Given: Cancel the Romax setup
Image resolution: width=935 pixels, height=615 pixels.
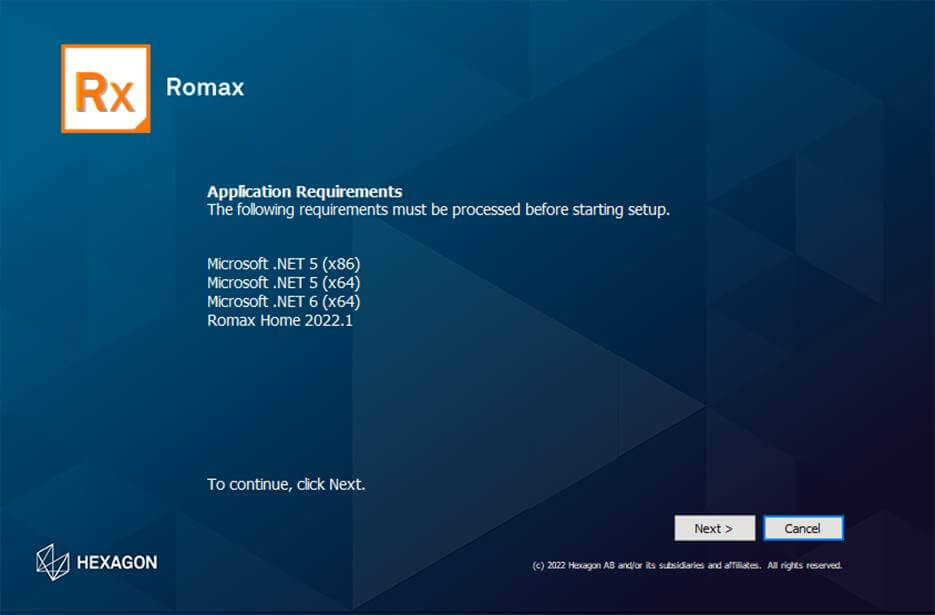Looking at the screenshot, I should click(802, 528).
